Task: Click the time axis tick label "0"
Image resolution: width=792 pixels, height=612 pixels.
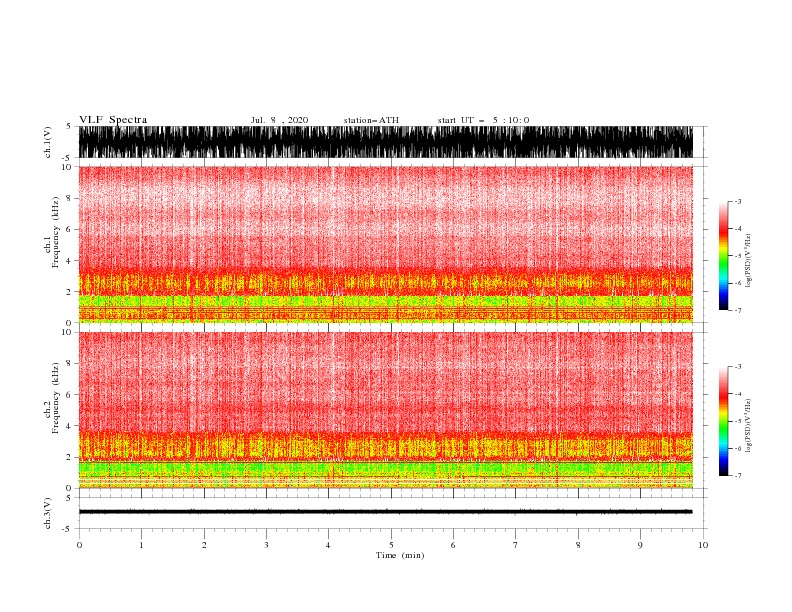Action: [79, 545]
